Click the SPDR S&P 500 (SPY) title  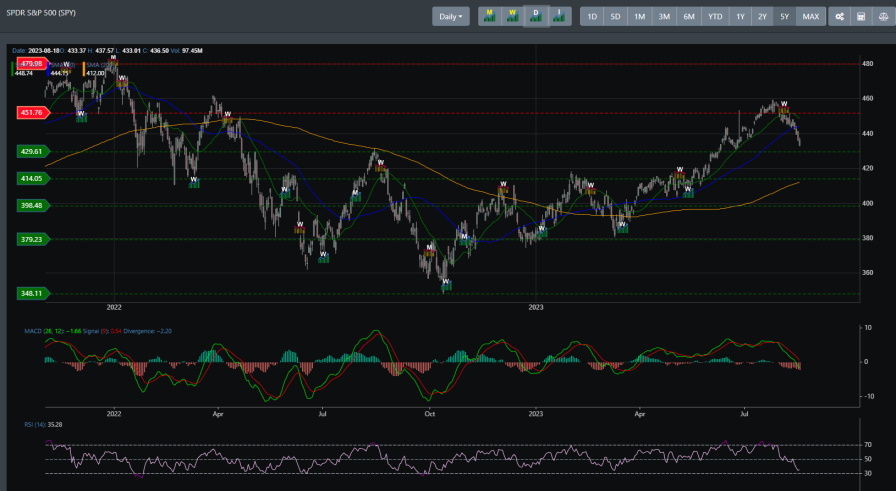(41, 13)
